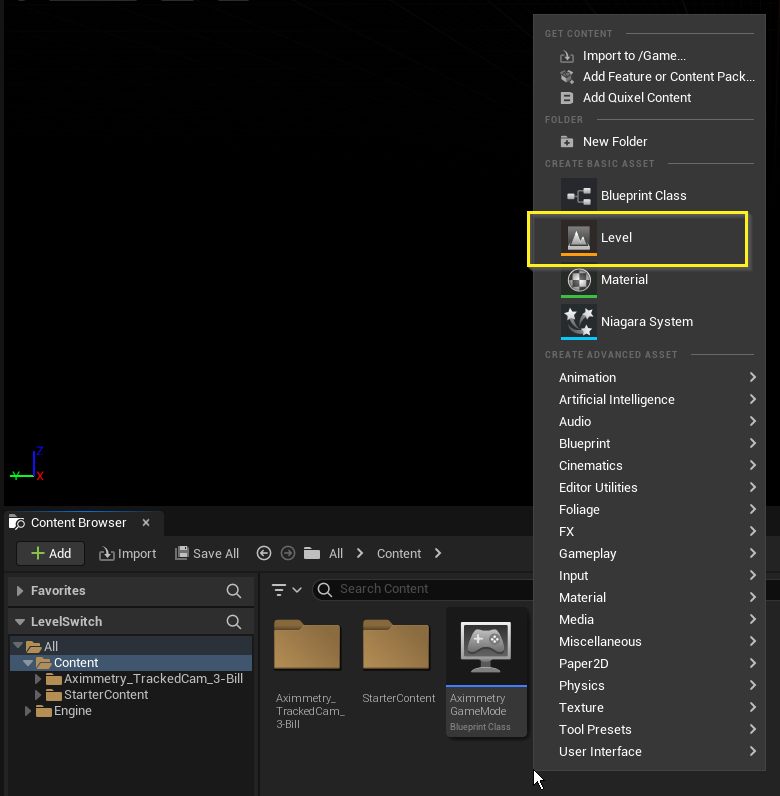Image resolution: width=780 pixels, height=796 pixels.
Task: Expand the chevron after Content breadcrumb
Action: (438, 553)
